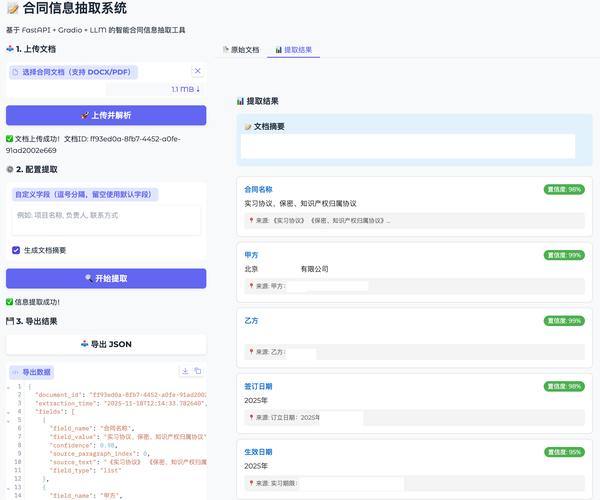
Task: Click the 1. 上传文档 section heading
Action: pos(31,49)
